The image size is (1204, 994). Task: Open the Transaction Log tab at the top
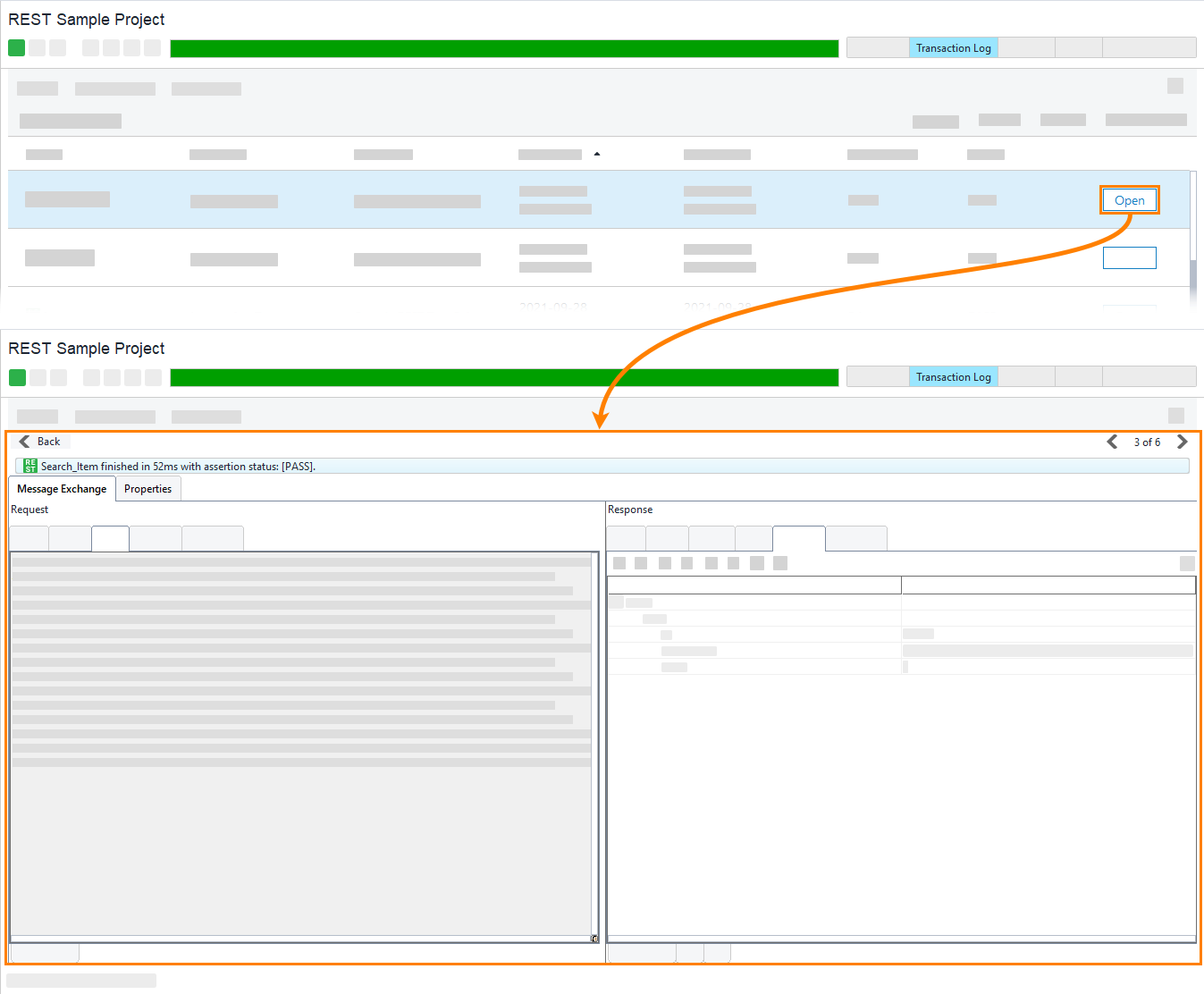(953, 46)
